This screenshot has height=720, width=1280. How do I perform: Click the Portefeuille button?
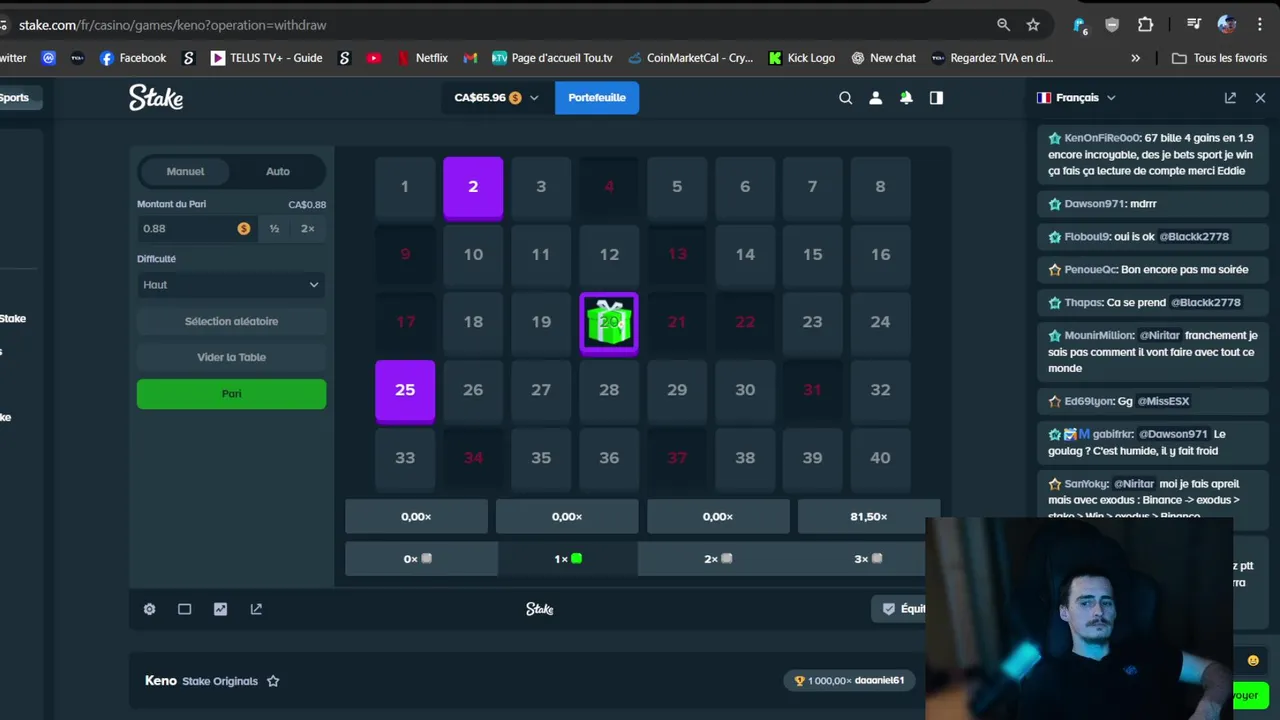coord(597,98)
